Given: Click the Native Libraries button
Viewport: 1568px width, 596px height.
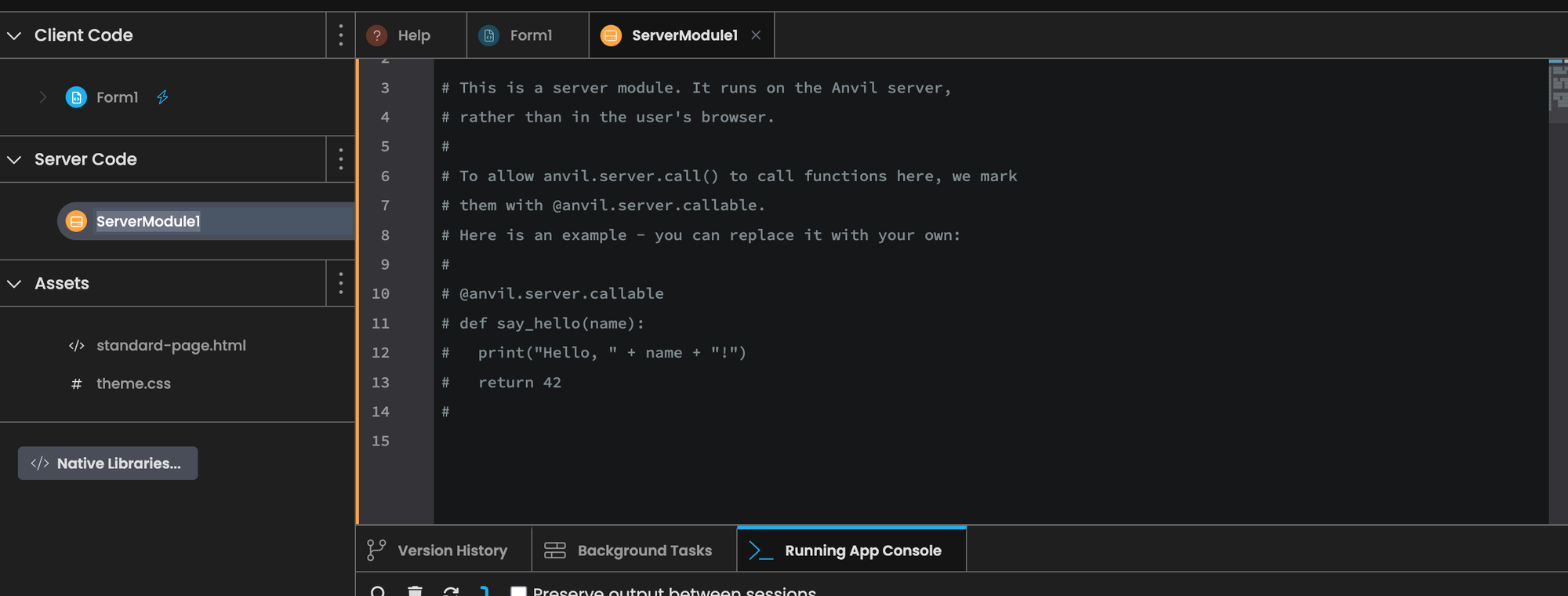Looking at the screenshot, I should pos(107,463).
